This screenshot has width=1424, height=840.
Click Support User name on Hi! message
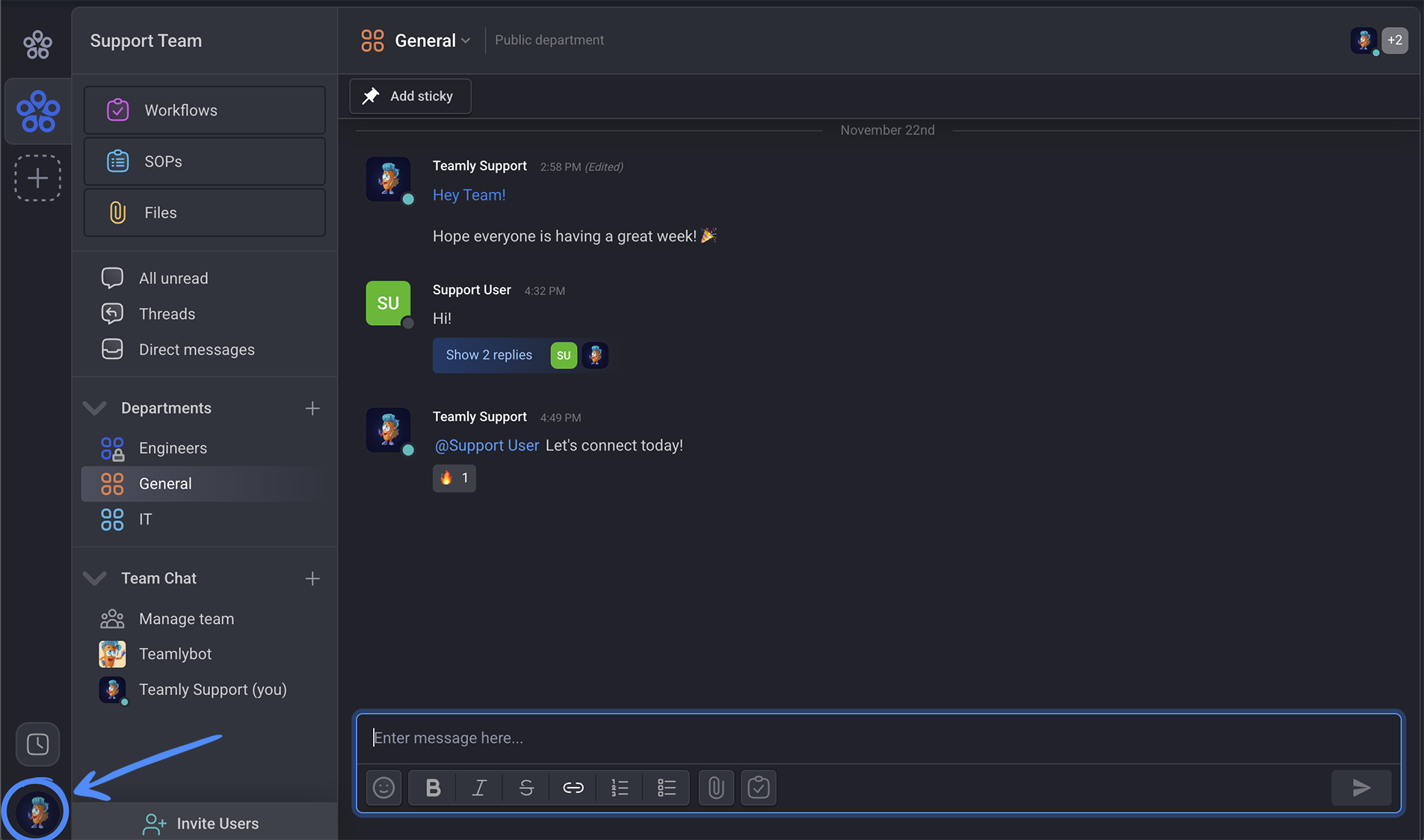pos(472,290)
